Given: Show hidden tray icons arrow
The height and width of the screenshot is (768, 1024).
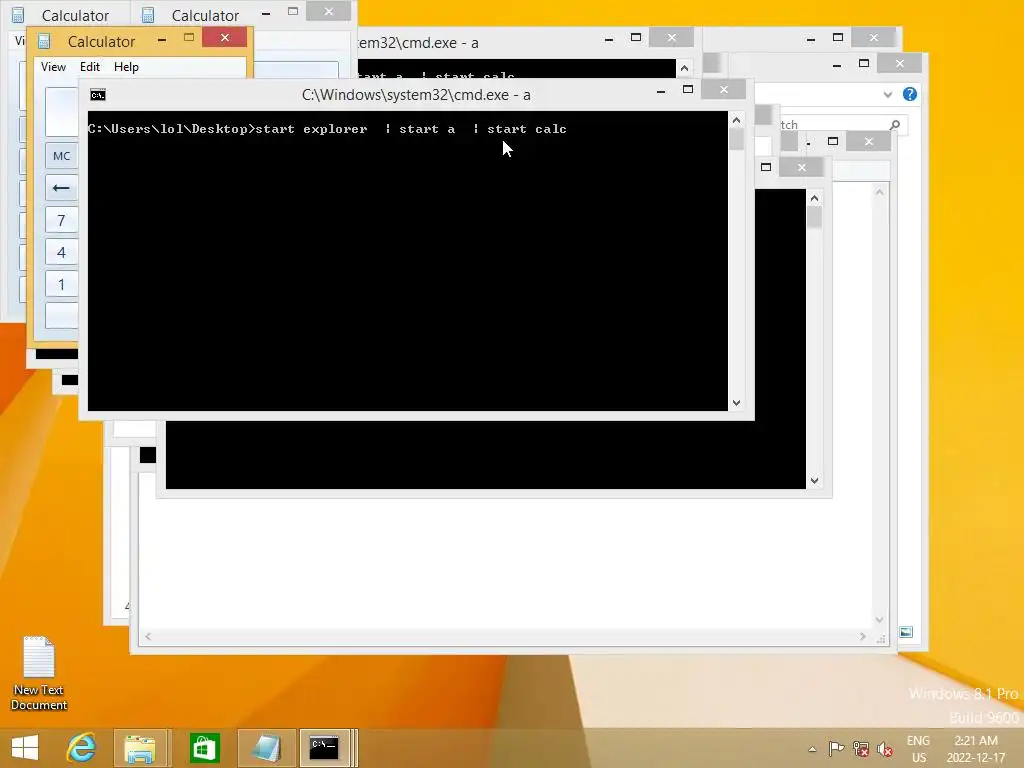Looking at the screenshot, I should pos(812,749).
